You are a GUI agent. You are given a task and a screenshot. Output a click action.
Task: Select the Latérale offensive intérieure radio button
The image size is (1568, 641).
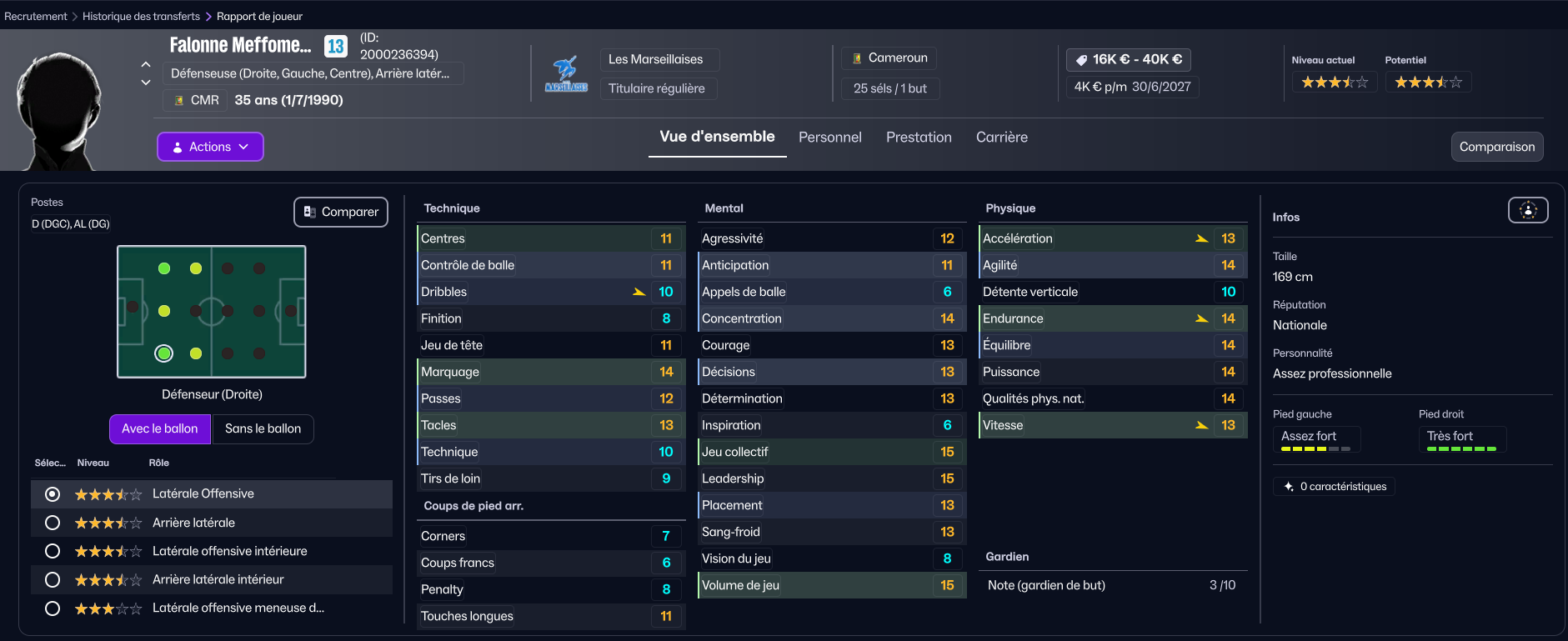[x=53, y=551]
